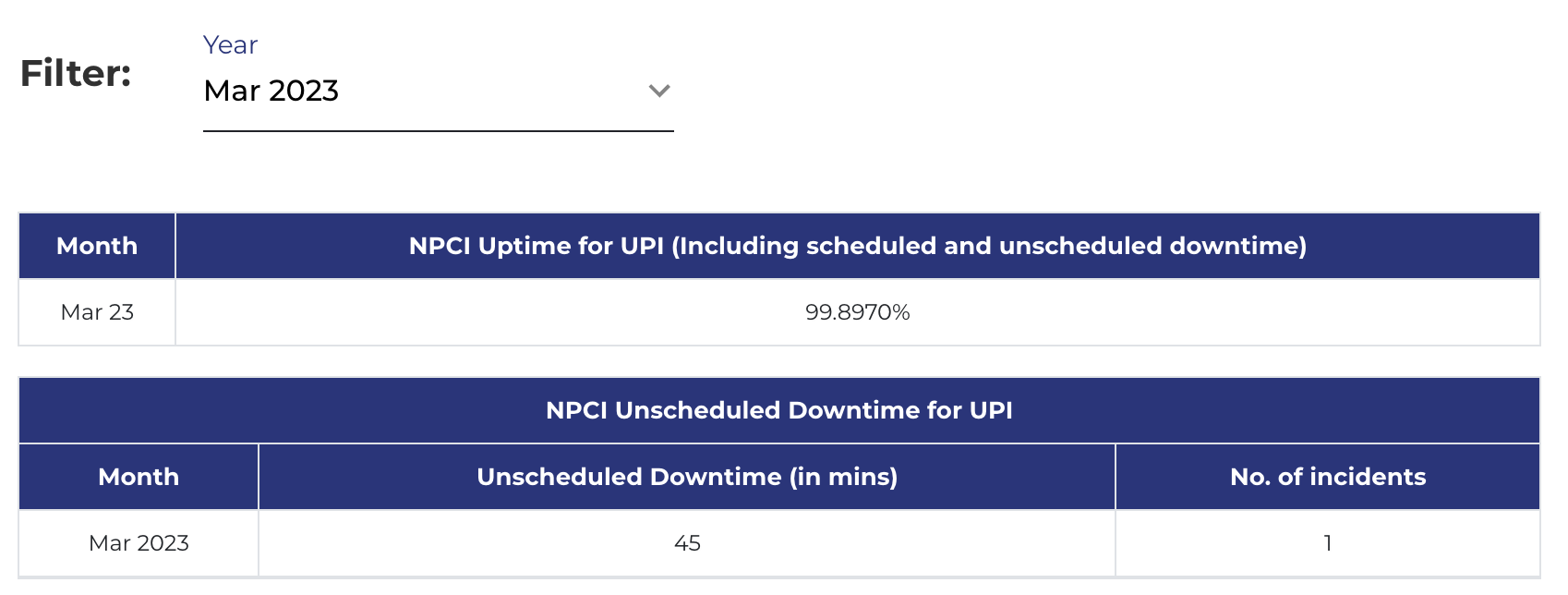Click Unscheduled Downtime (in mins) column header
Viewport: 1568px width, 595px height.
[x=687, y=477]
